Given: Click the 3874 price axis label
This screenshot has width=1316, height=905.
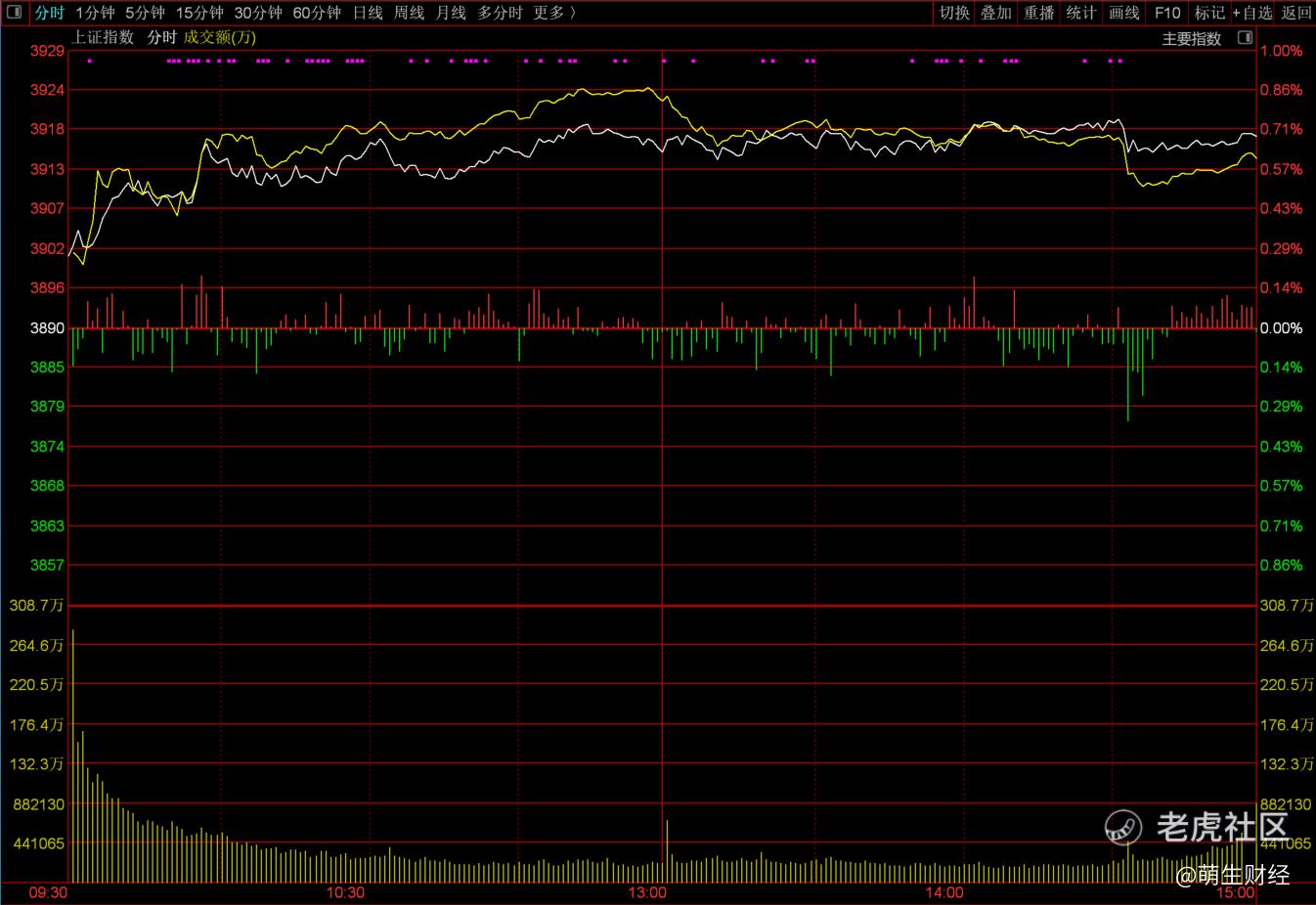Looking at the screenshot, I should click(x=47, y=447).
